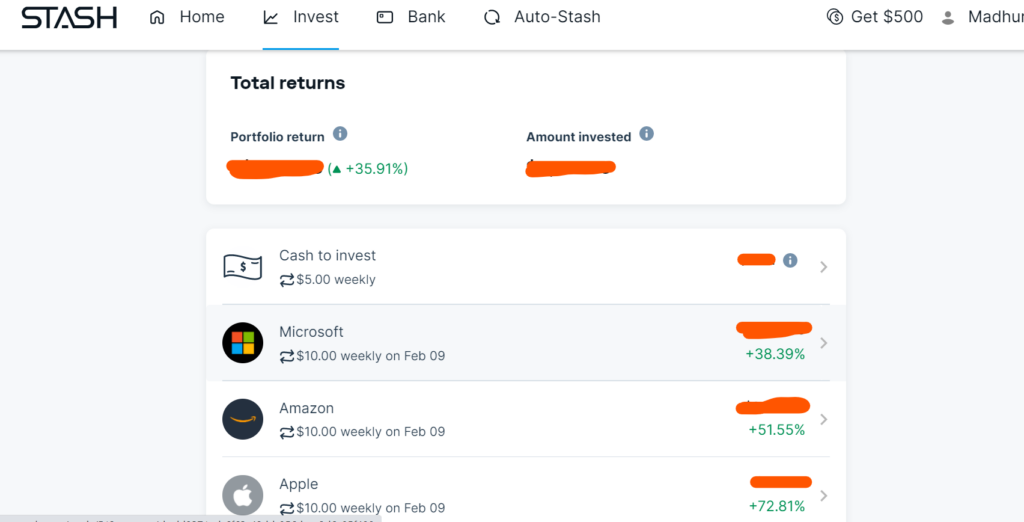1024x522 pixels.
Task: Click the STASH logo
Action: [69, 18]
